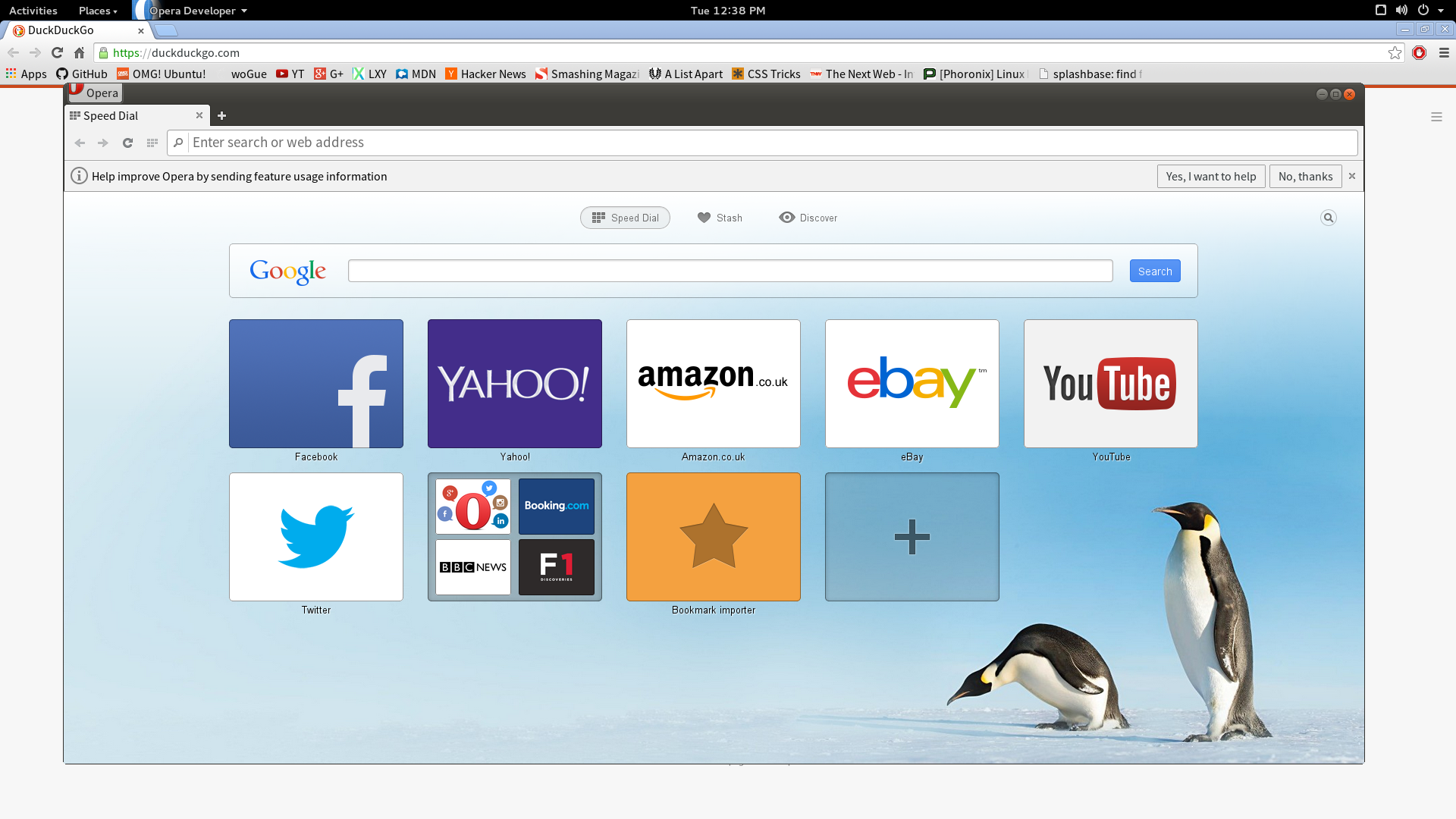Open the Yahoo! speed dial tile
The height and width of the screenshot is (819, 1456).
click(x=515, y=384)
